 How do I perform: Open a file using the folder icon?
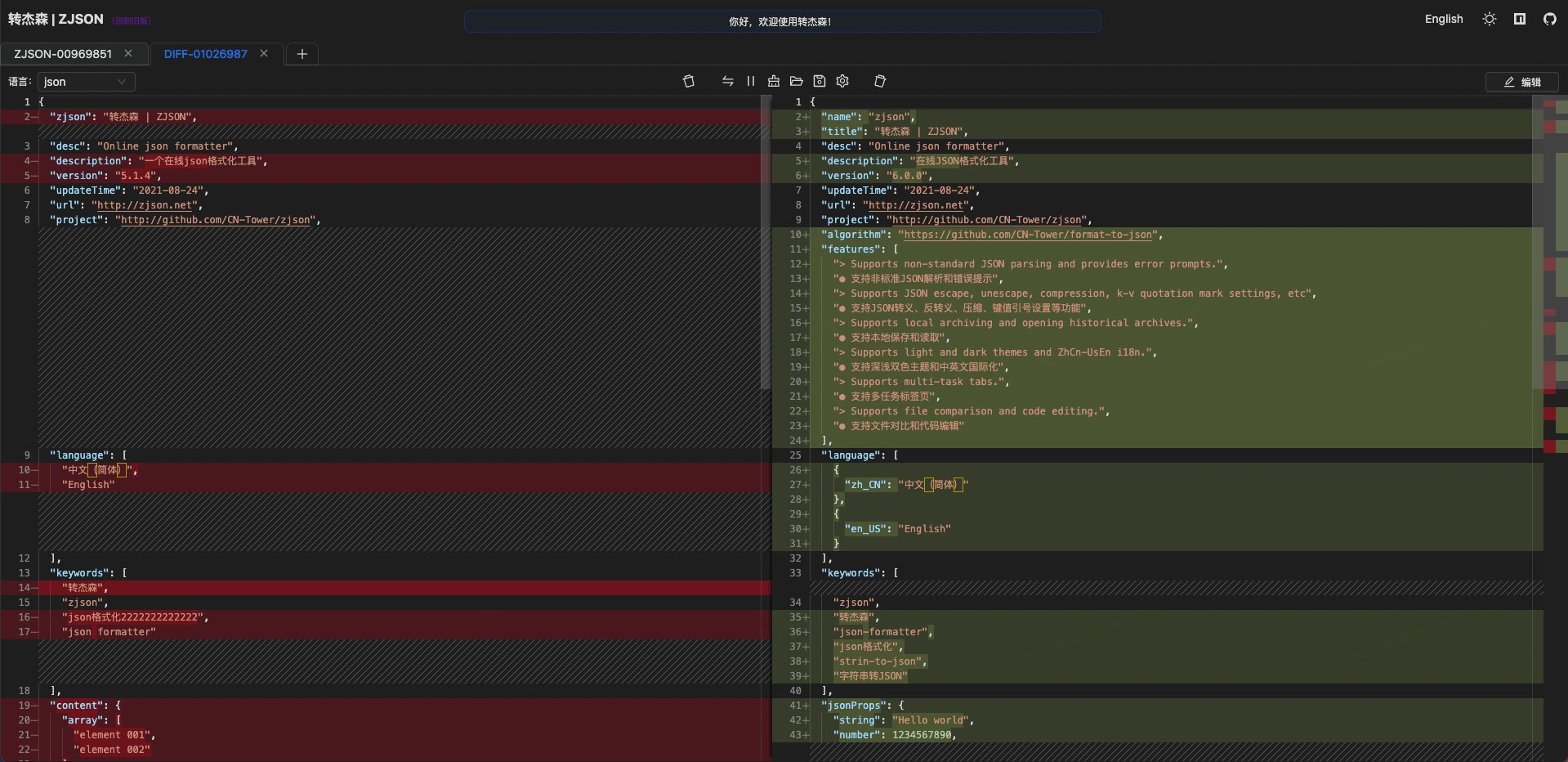coord(797,81)
